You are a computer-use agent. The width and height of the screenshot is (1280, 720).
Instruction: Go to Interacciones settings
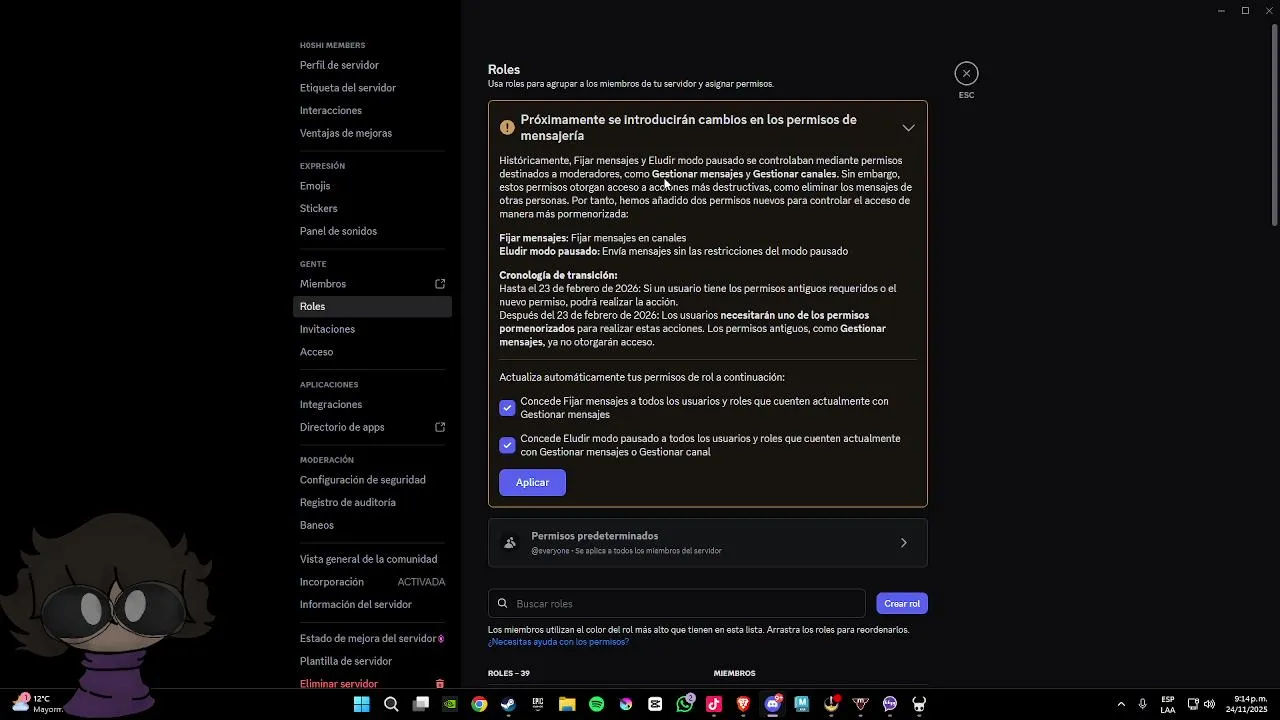(331, 111)
